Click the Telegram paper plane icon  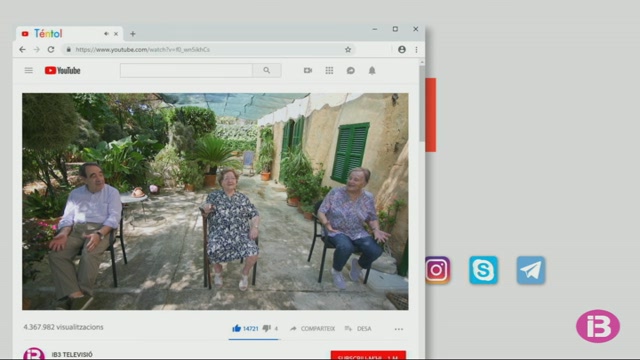(531, 270)
